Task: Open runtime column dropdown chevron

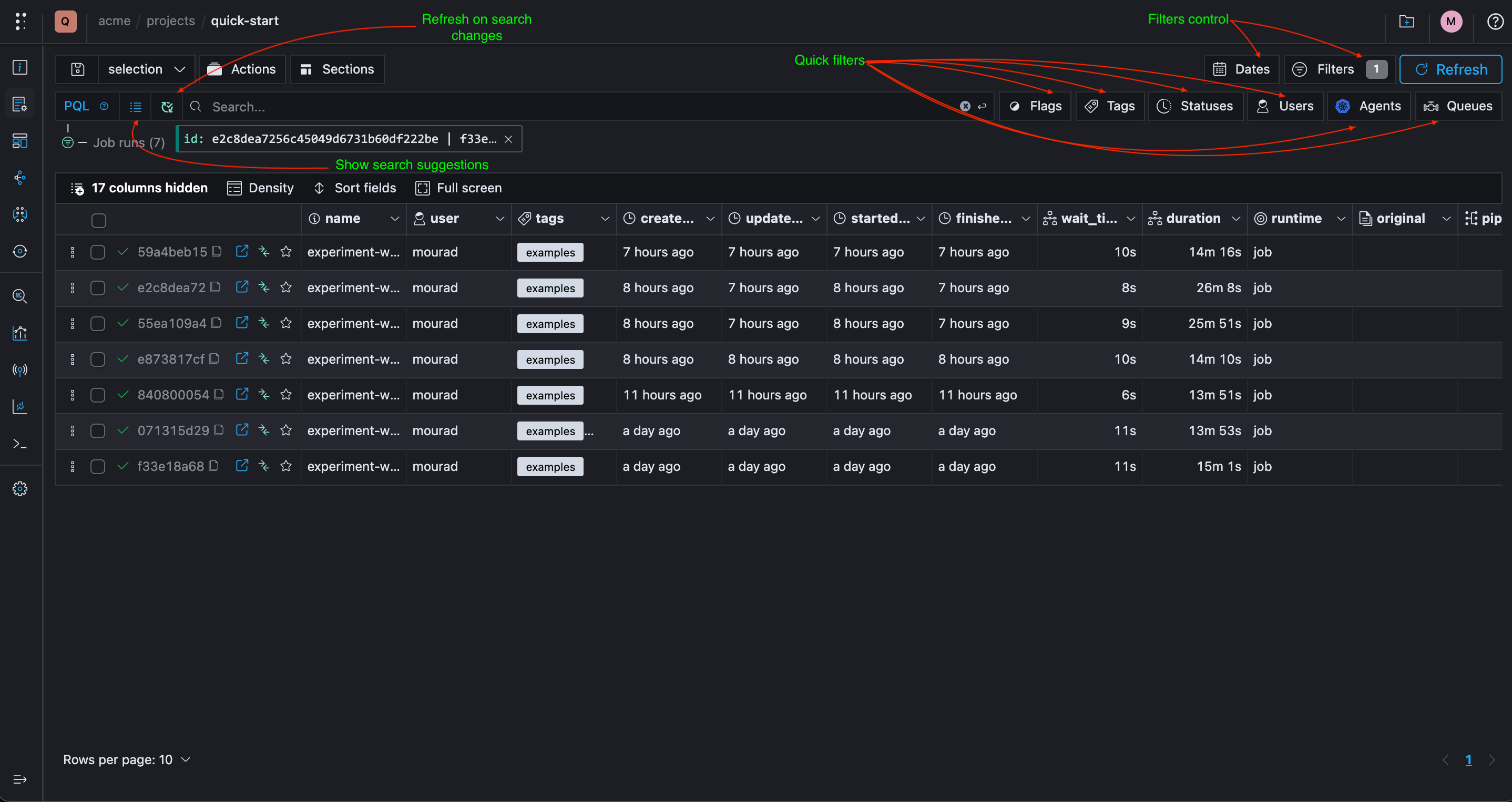Action: 1341,219
